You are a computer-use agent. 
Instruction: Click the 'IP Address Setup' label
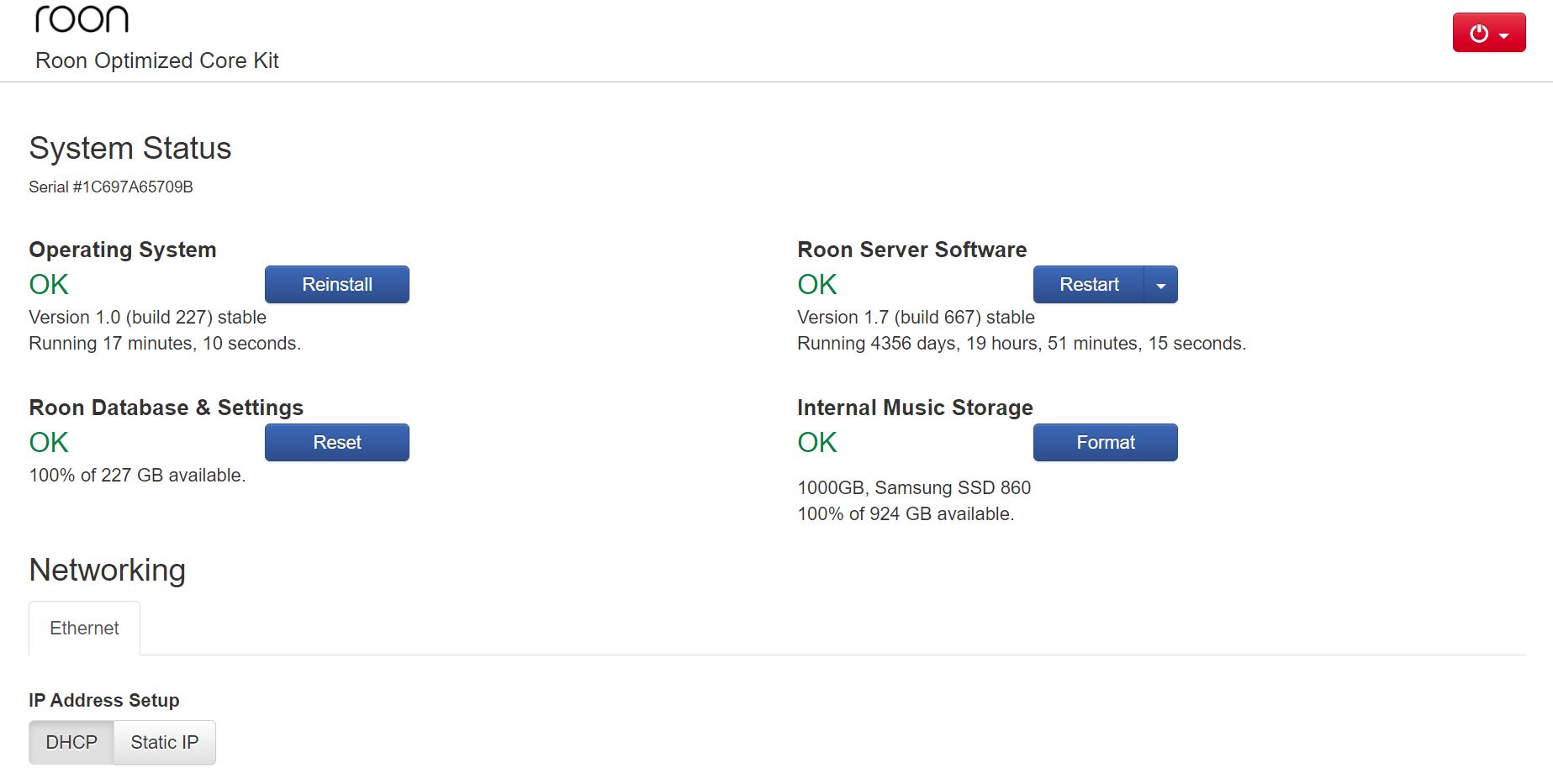104,700
